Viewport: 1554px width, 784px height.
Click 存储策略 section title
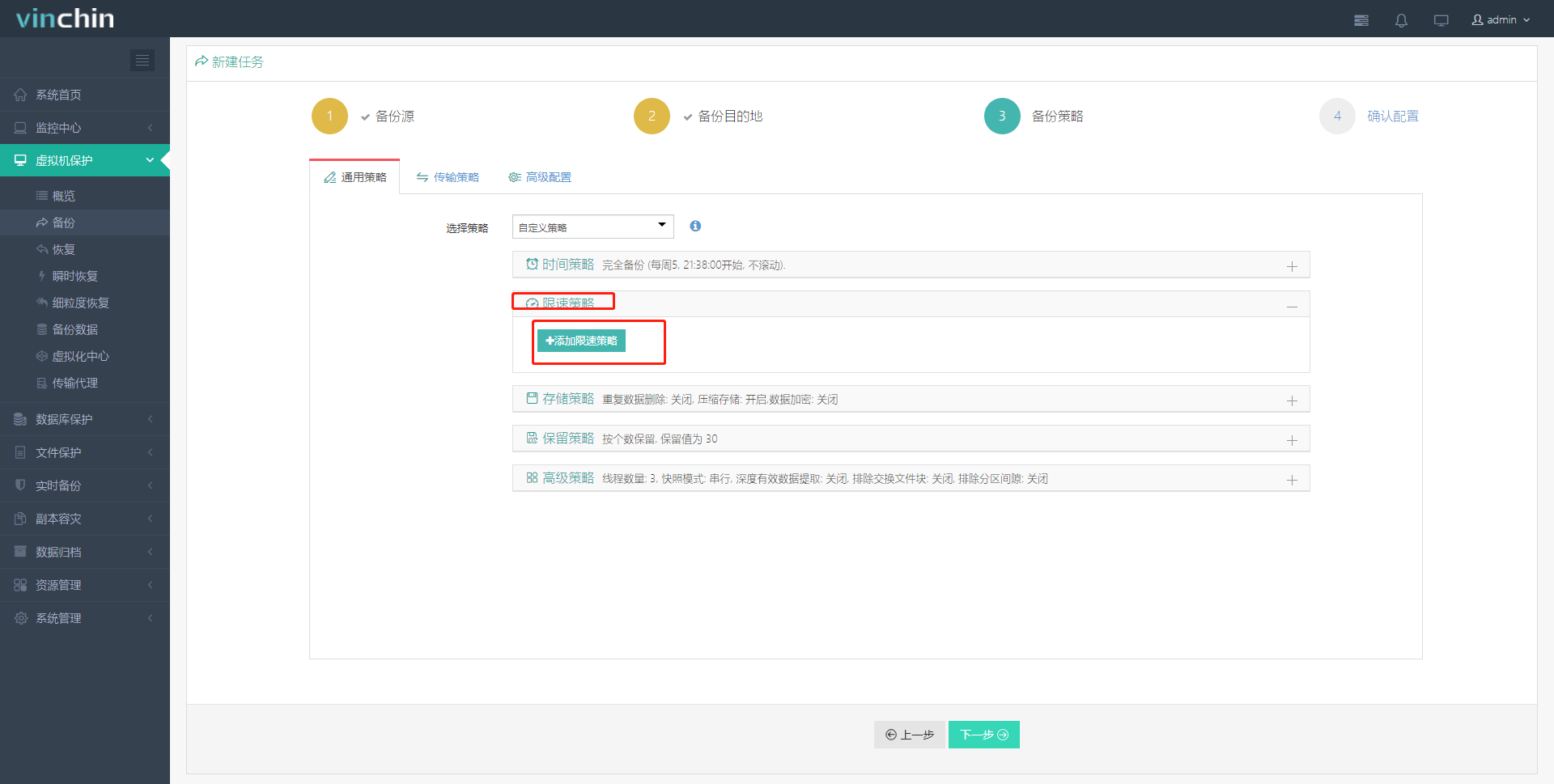pos(568,399)
